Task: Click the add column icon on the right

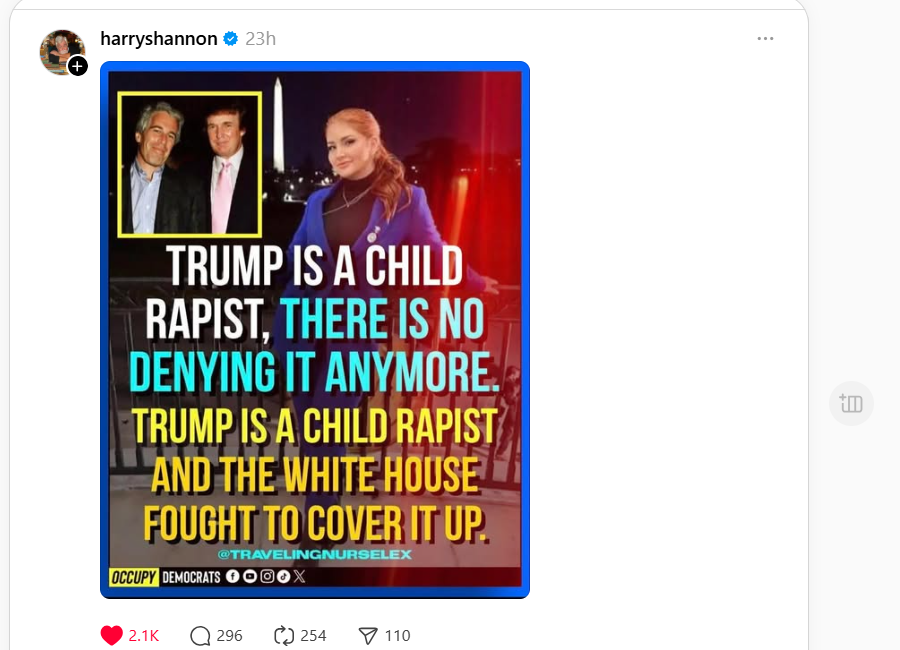Action: (851, 404)
